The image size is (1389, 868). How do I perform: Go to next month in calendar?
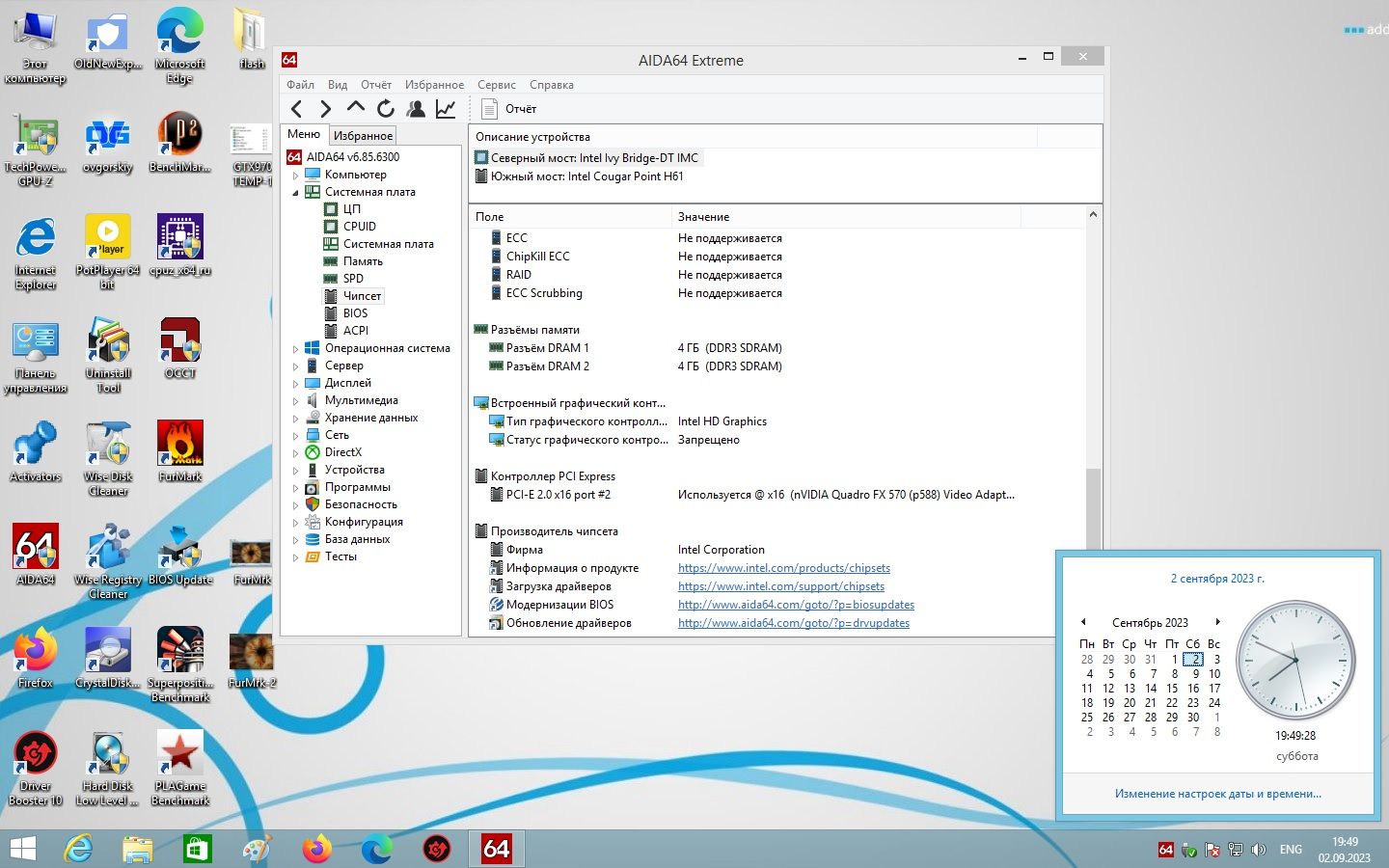pos(1217,622)
